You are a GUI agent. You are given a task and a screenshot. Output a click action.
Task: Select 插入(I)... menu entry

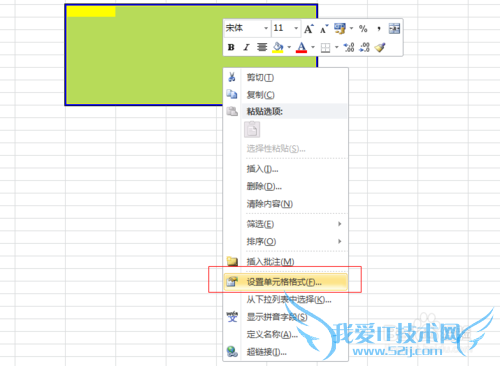[286, 169]
